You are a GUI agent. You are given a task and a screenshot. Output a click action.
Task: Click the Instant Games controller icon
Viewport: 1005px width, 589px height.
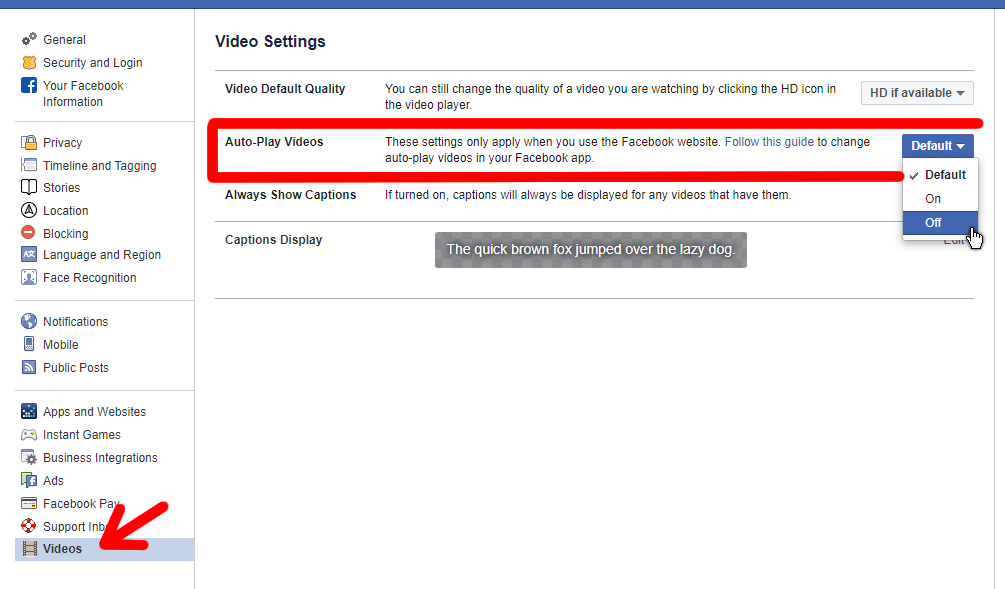(x=29, y=435)
